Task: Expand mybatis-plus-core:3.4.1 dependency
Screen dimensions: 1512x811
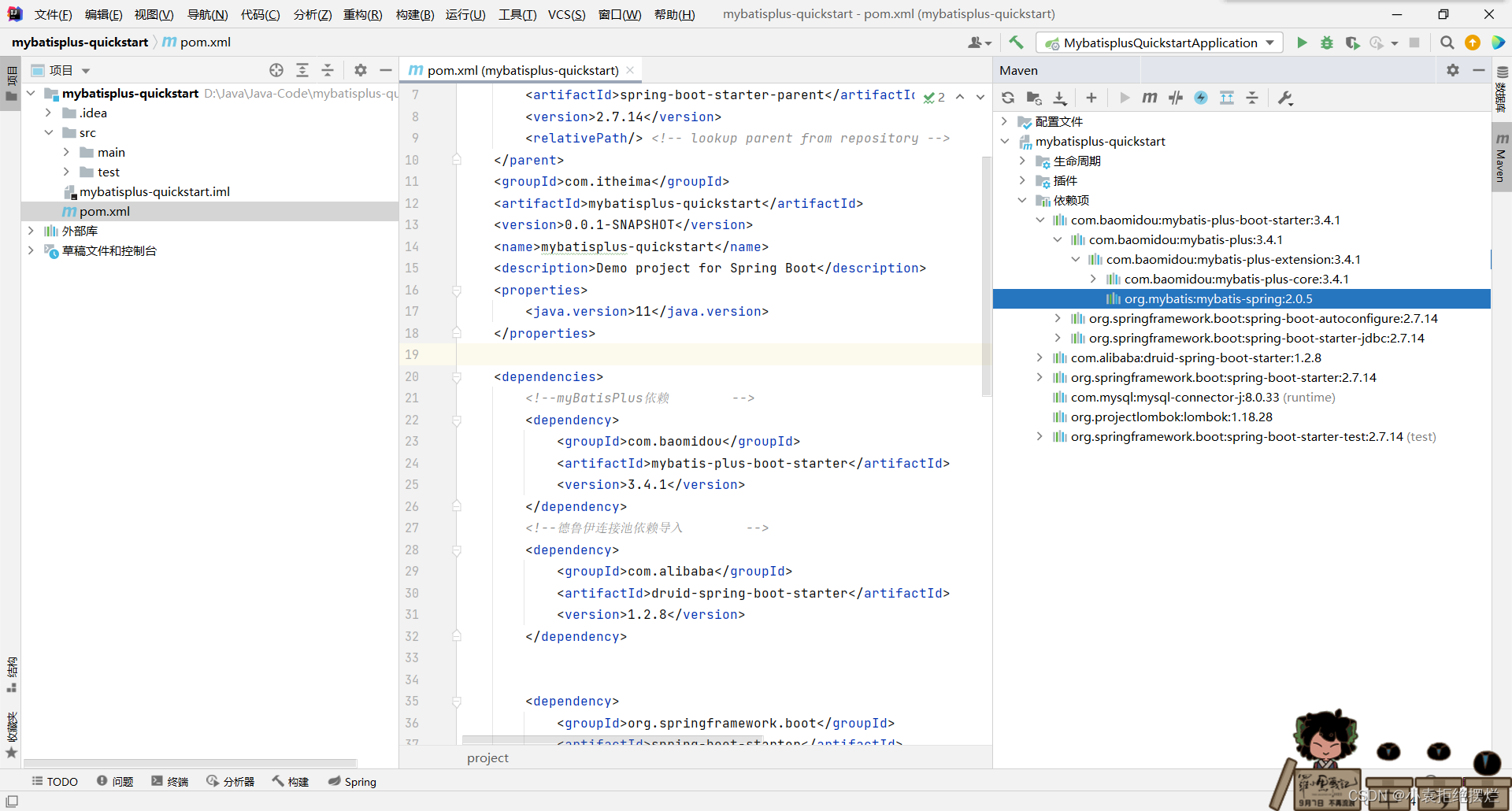Action: [1093, 279]
